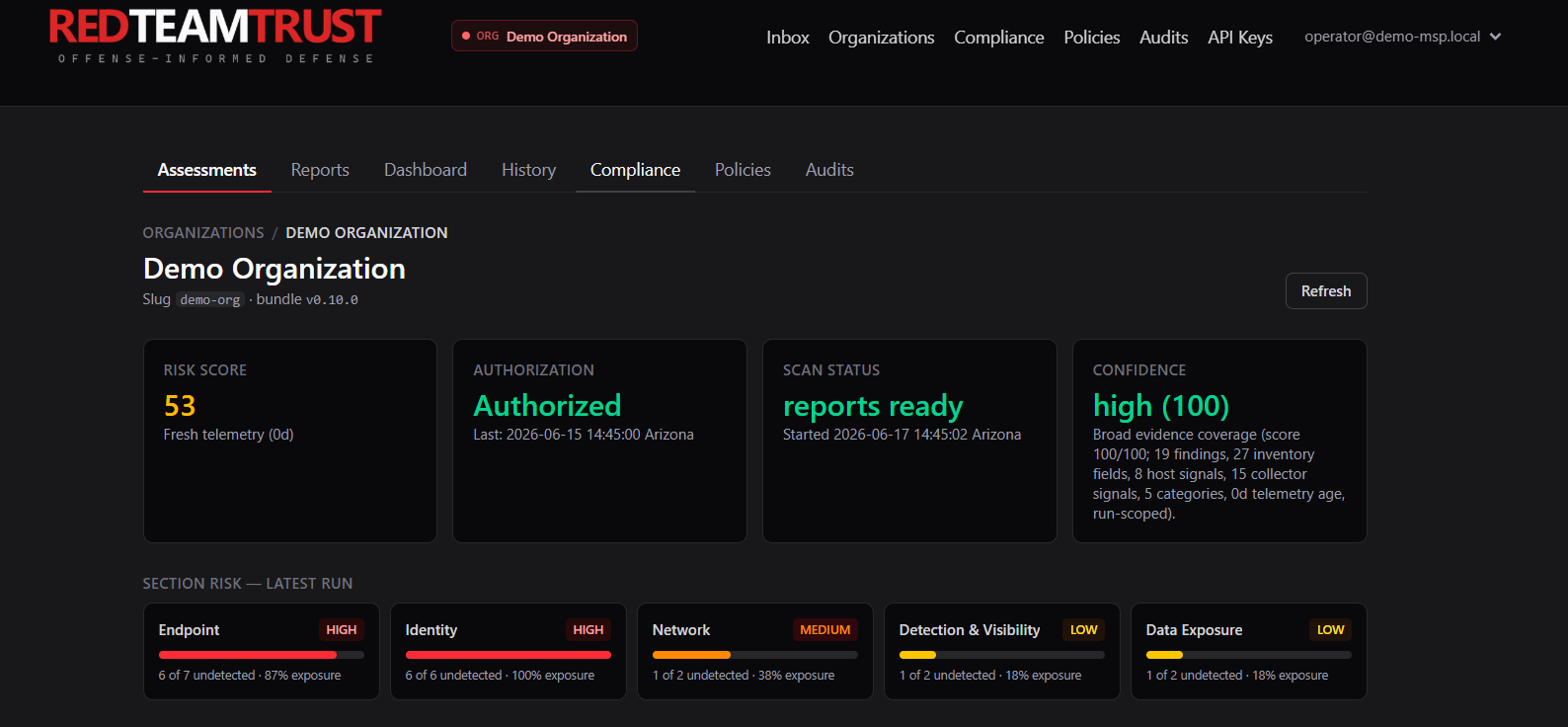Switch to the Reports tab
Viewport: 1568px width, 727px height.
click(320, 170)
